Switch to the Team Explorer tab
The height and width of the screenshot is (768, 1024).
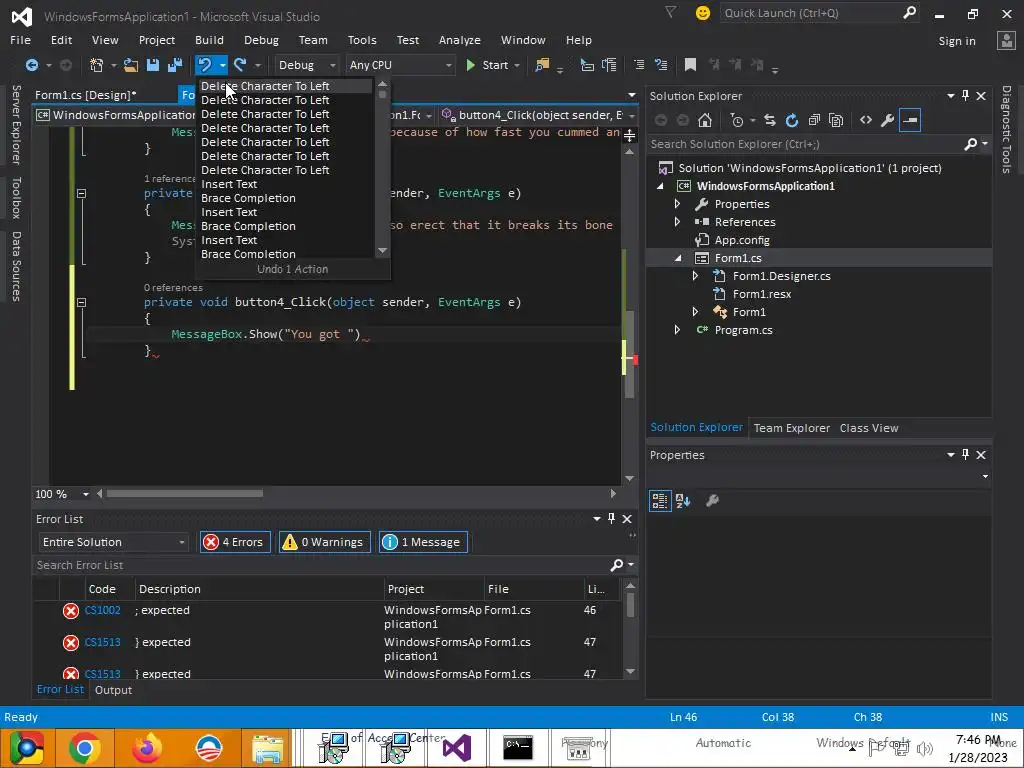tap(792, 428)
